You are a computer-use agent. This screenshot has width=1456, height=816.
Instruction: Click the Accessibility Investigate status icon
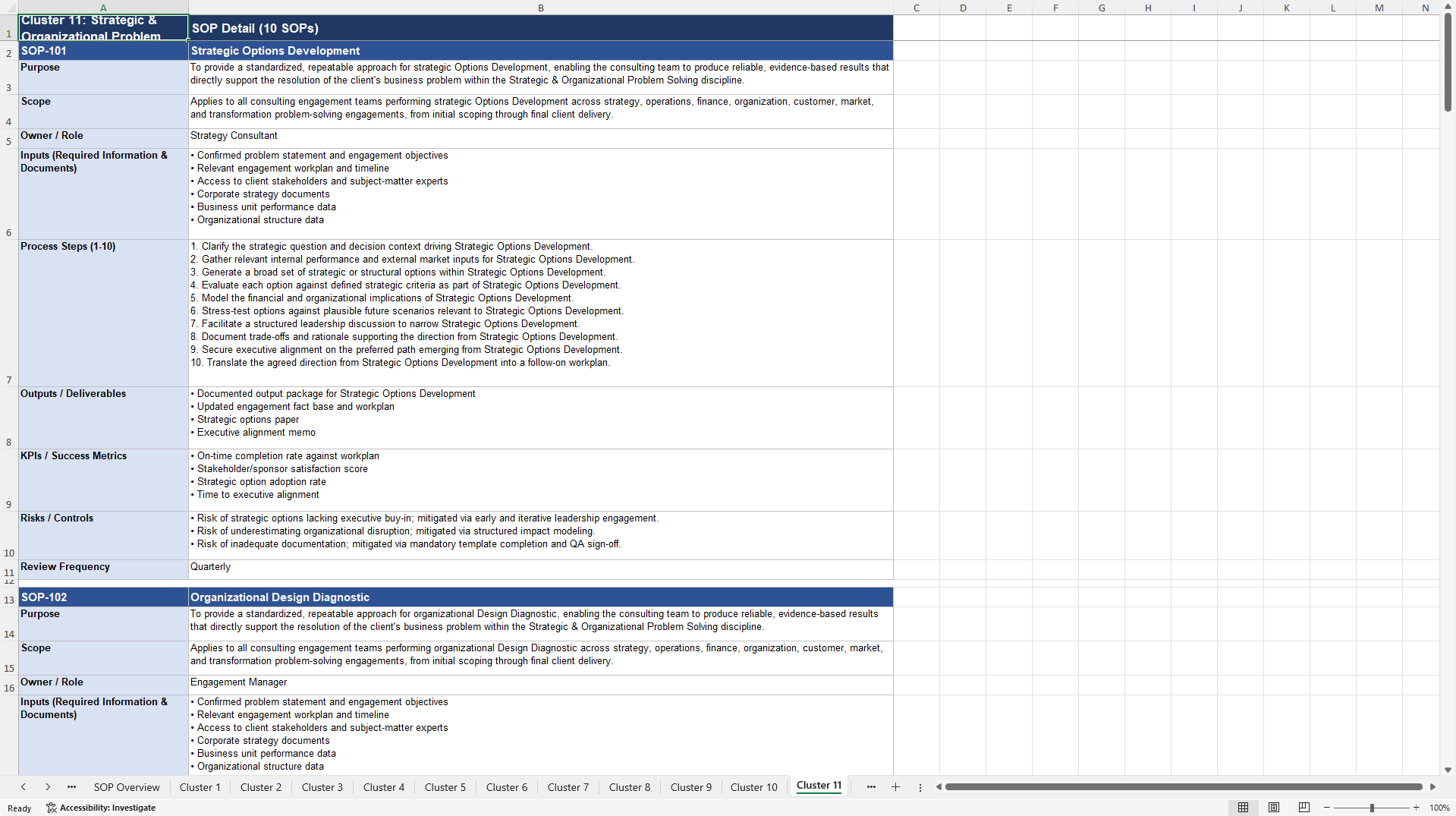[101, 808]
